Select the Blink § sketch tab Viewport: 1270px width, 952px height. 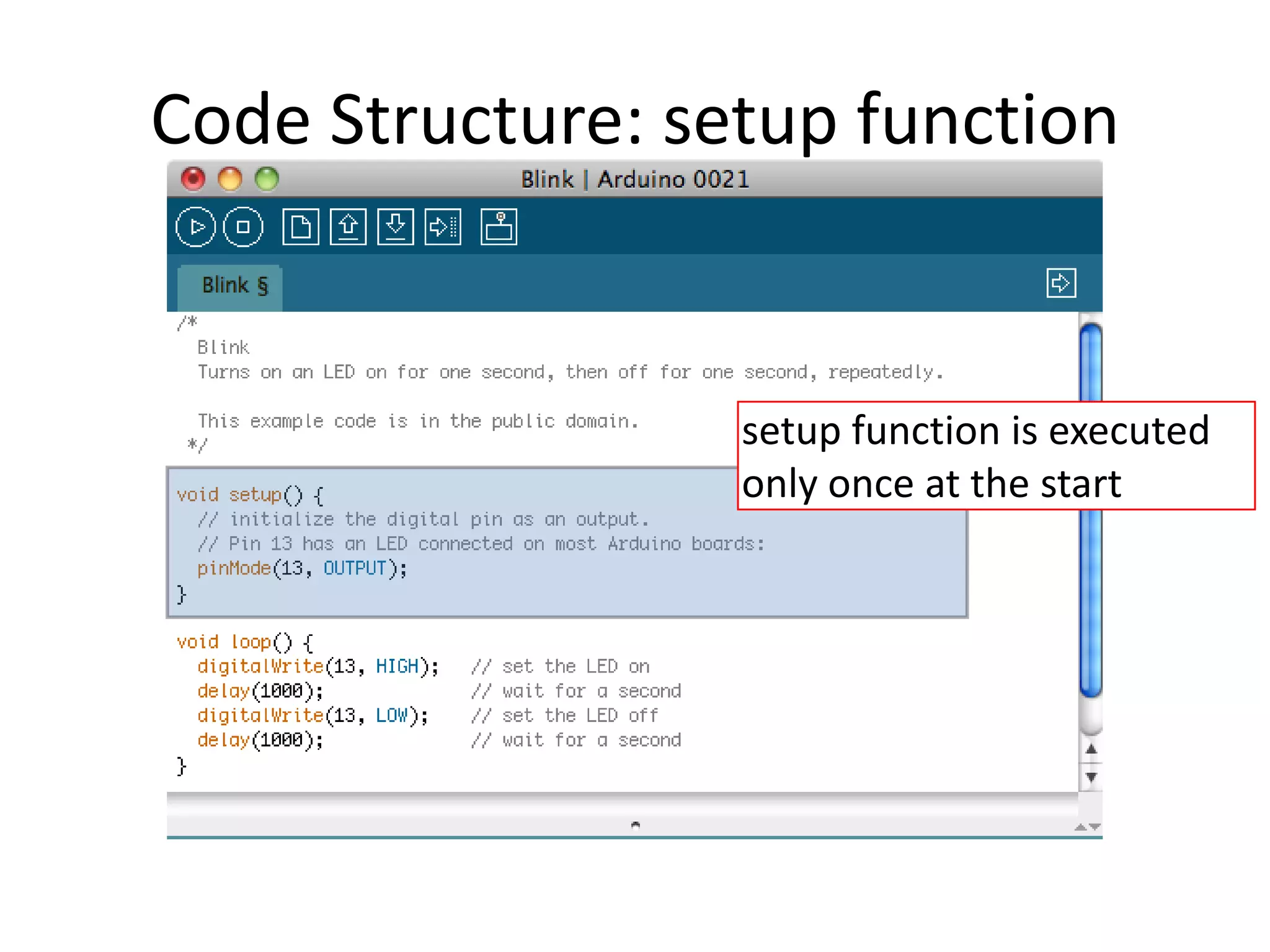pos(234,286)
